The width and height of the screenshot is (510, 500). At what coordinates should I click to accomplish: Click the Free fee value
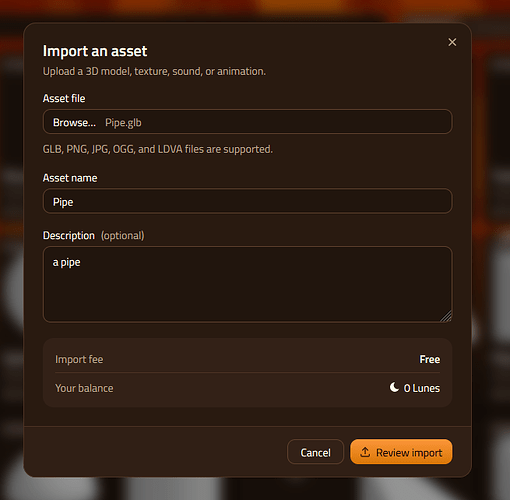430,359
